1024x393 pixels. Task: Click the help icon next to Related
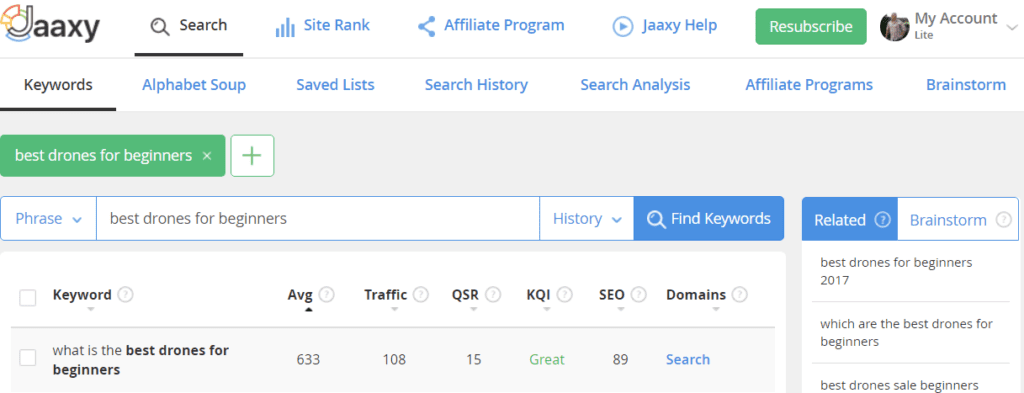(882, 220)
